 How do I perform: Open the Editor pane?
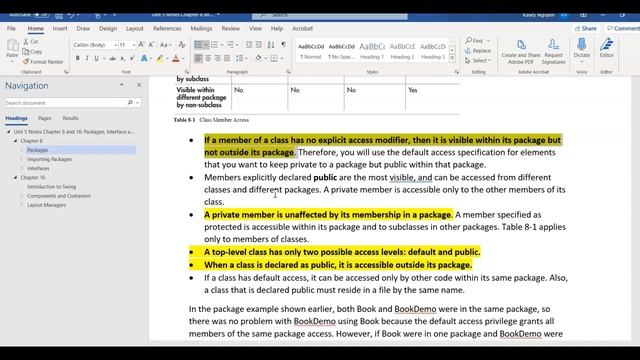(607, 48)
